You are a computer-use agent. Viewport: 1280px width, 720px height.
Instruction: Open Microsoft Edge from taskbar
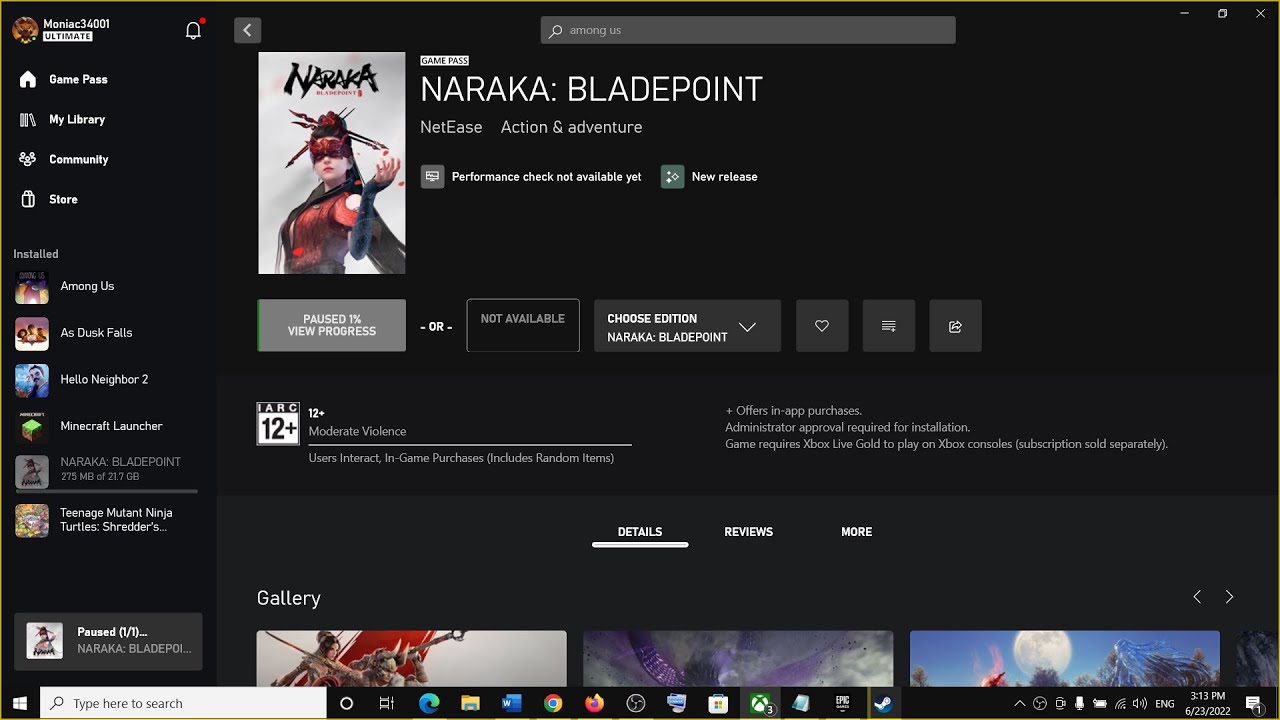coord(429,703)
